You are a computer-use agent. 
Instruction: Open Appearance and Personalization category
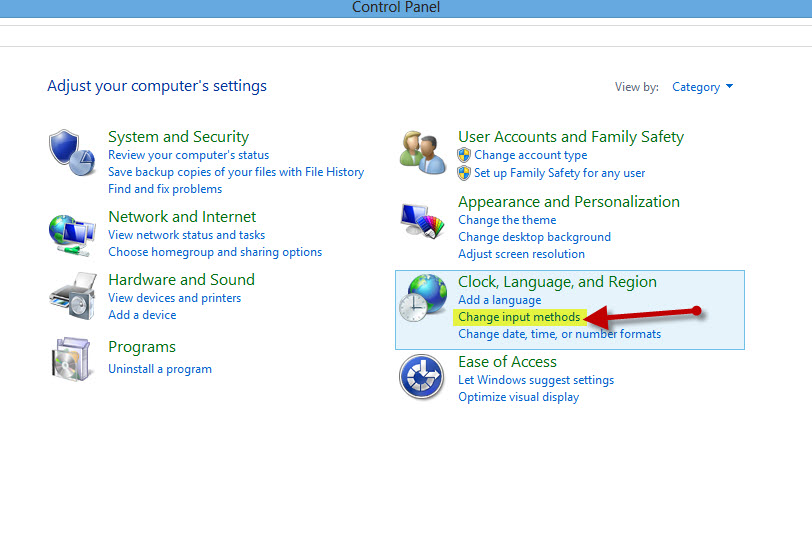pyautogui.click(x=569, y=202)
